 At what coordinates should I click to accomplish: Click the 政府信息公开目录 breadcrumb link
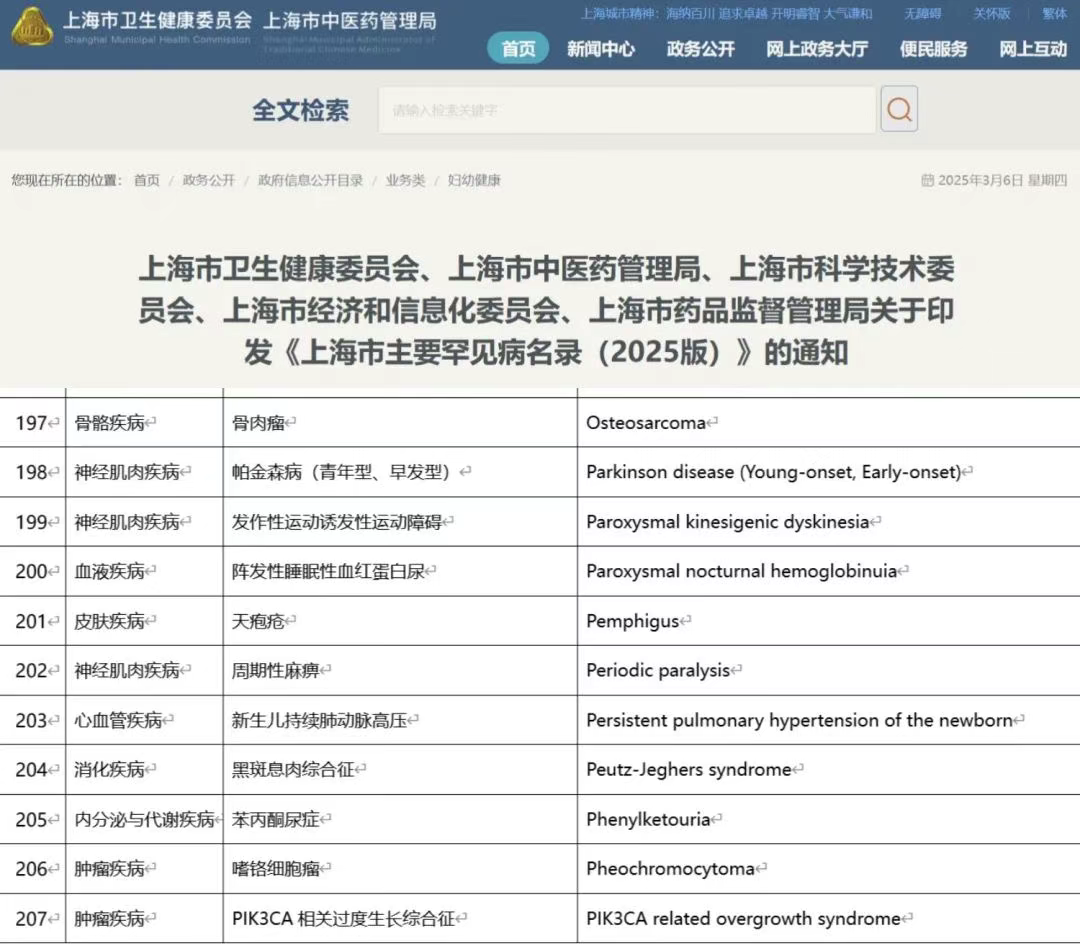coord(310,180)
